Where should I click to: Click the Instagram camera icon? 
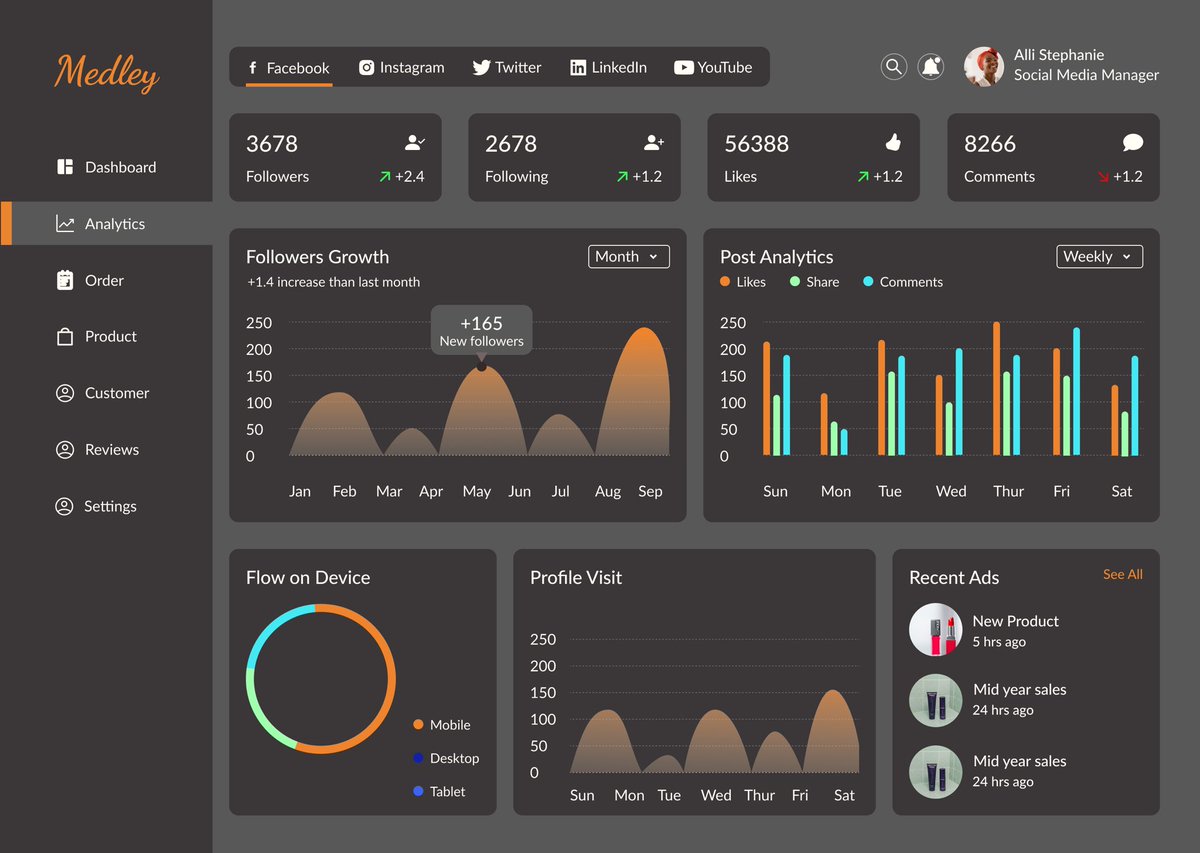tap(367, 67)
